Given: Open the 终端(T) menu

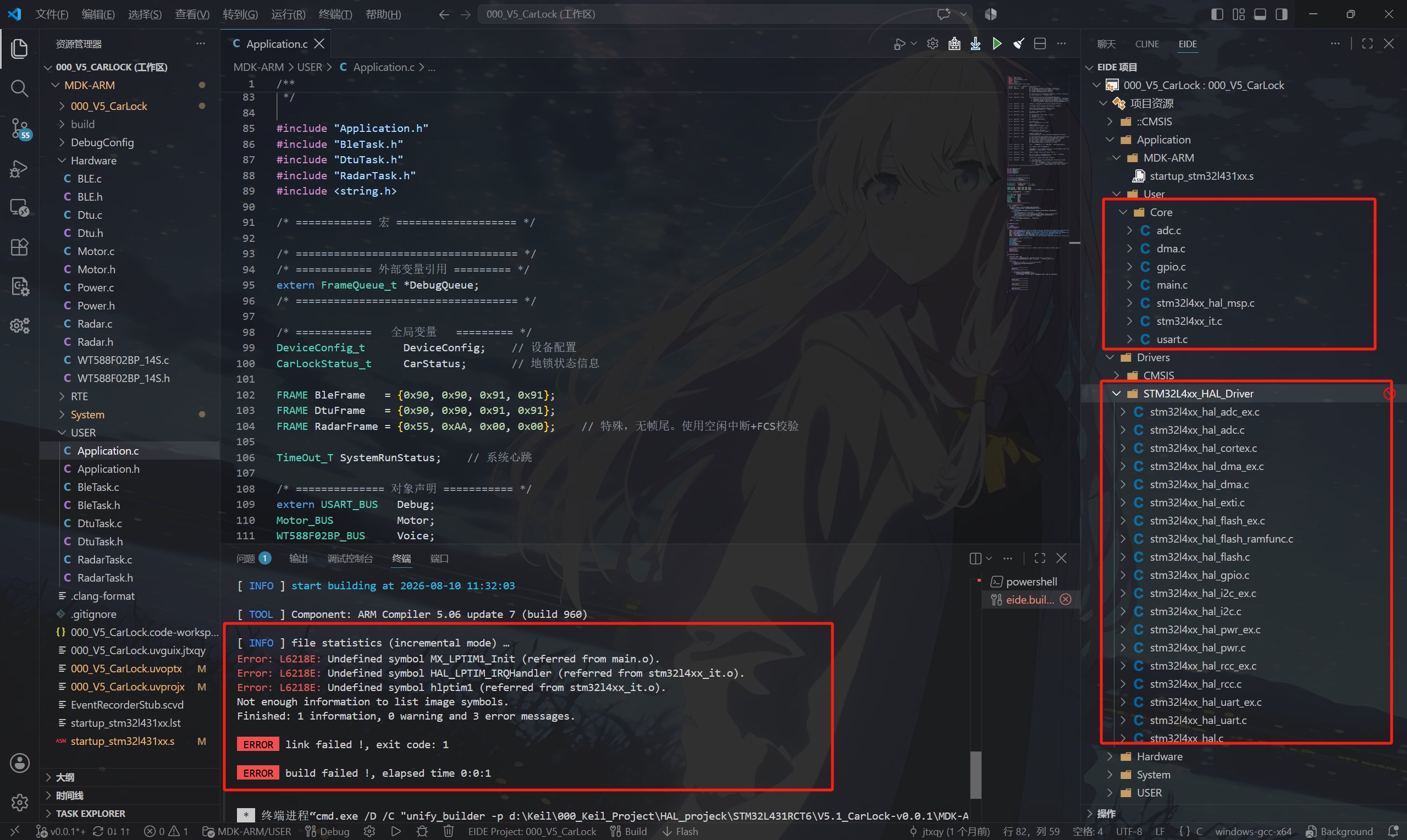Looking at the screenshot, I should point(335,14).
